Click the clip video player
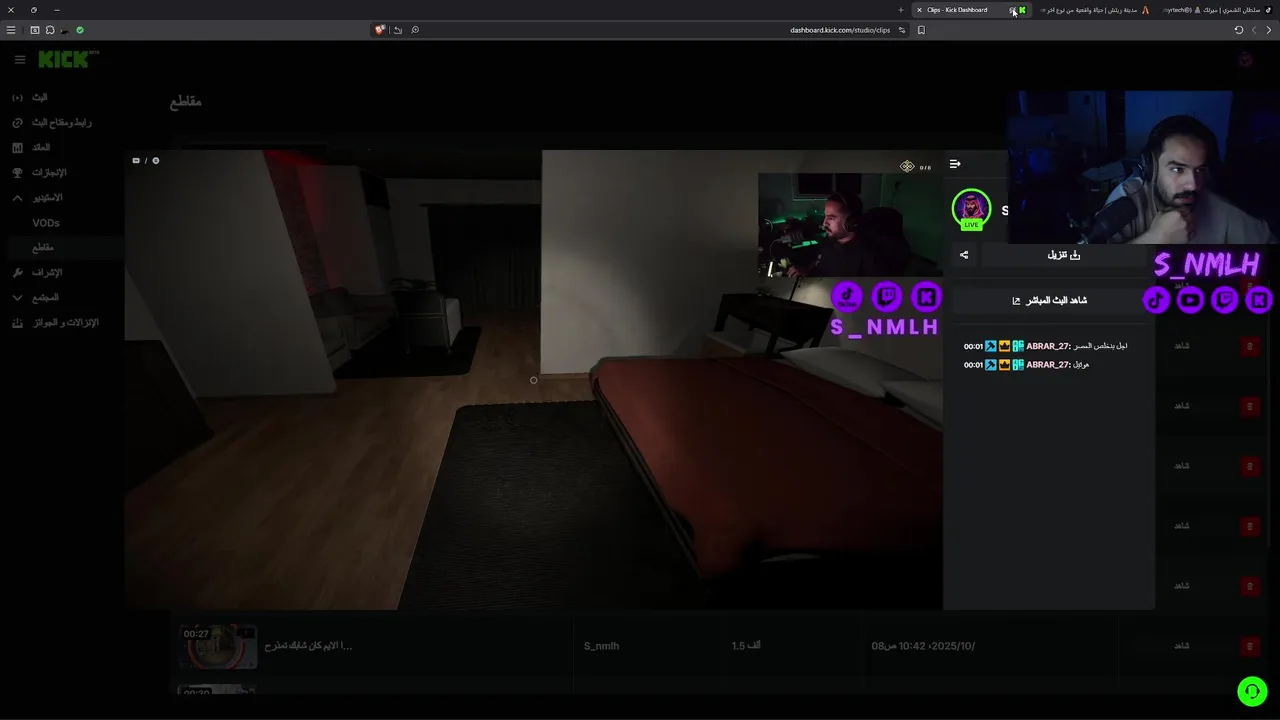 pyautogui.click(x=533, y=380)
